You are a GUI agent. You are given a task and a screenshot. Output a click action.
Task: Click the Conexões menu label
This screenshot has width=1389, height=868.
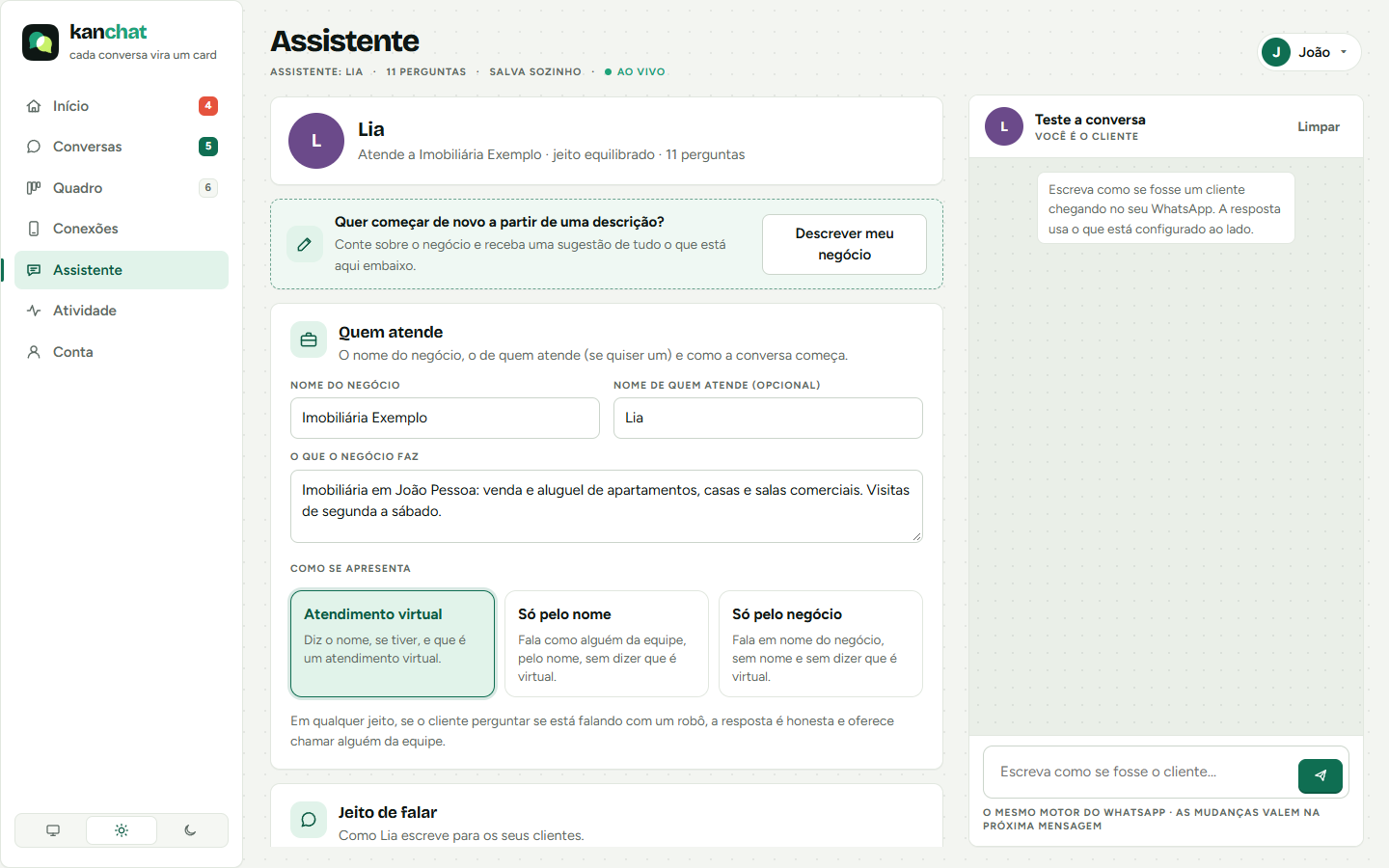pyautogui.click(x=86, y=229)
